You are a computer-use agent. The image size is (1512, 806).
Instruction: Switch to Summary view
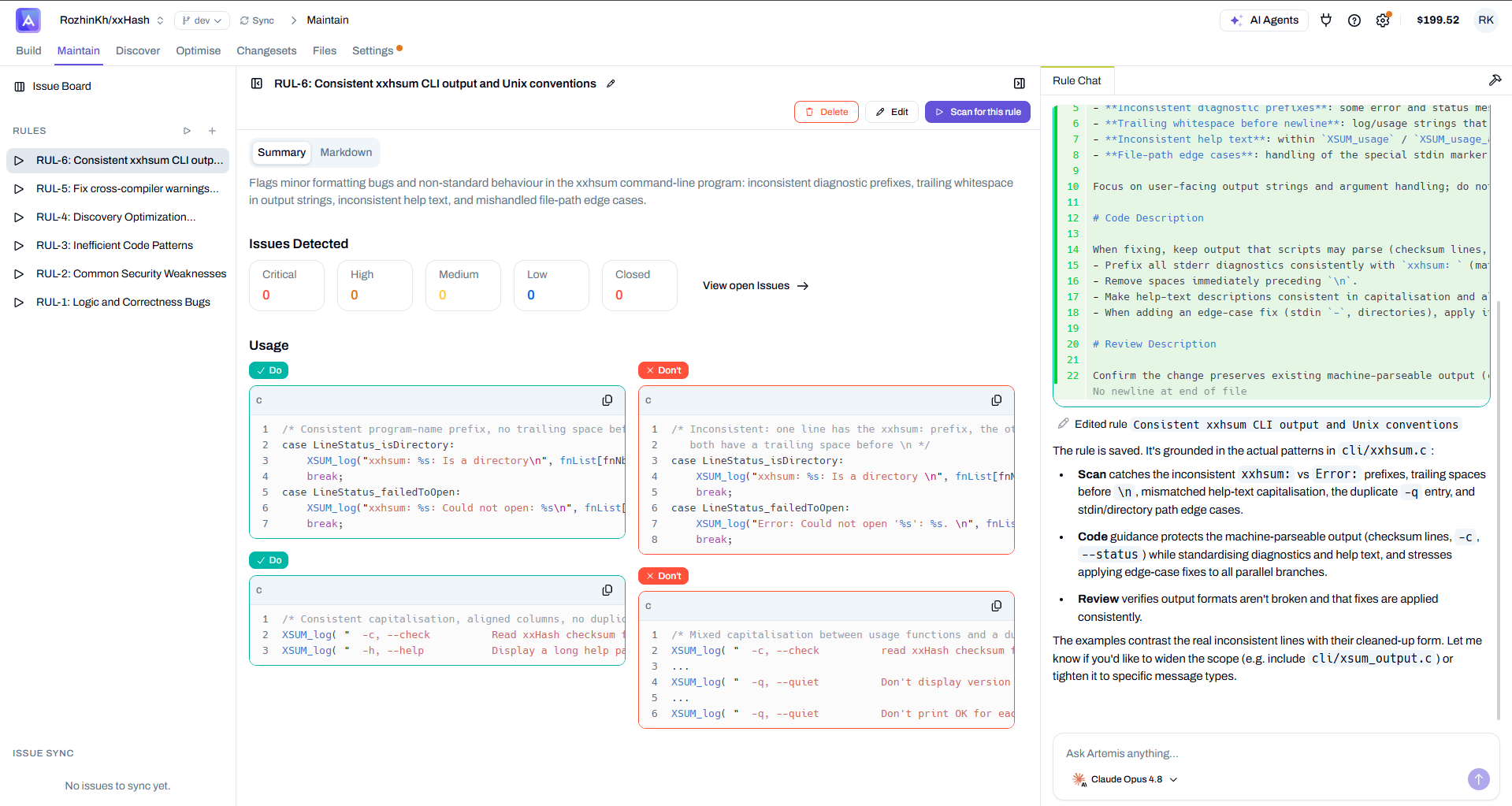tap(281, 152)
